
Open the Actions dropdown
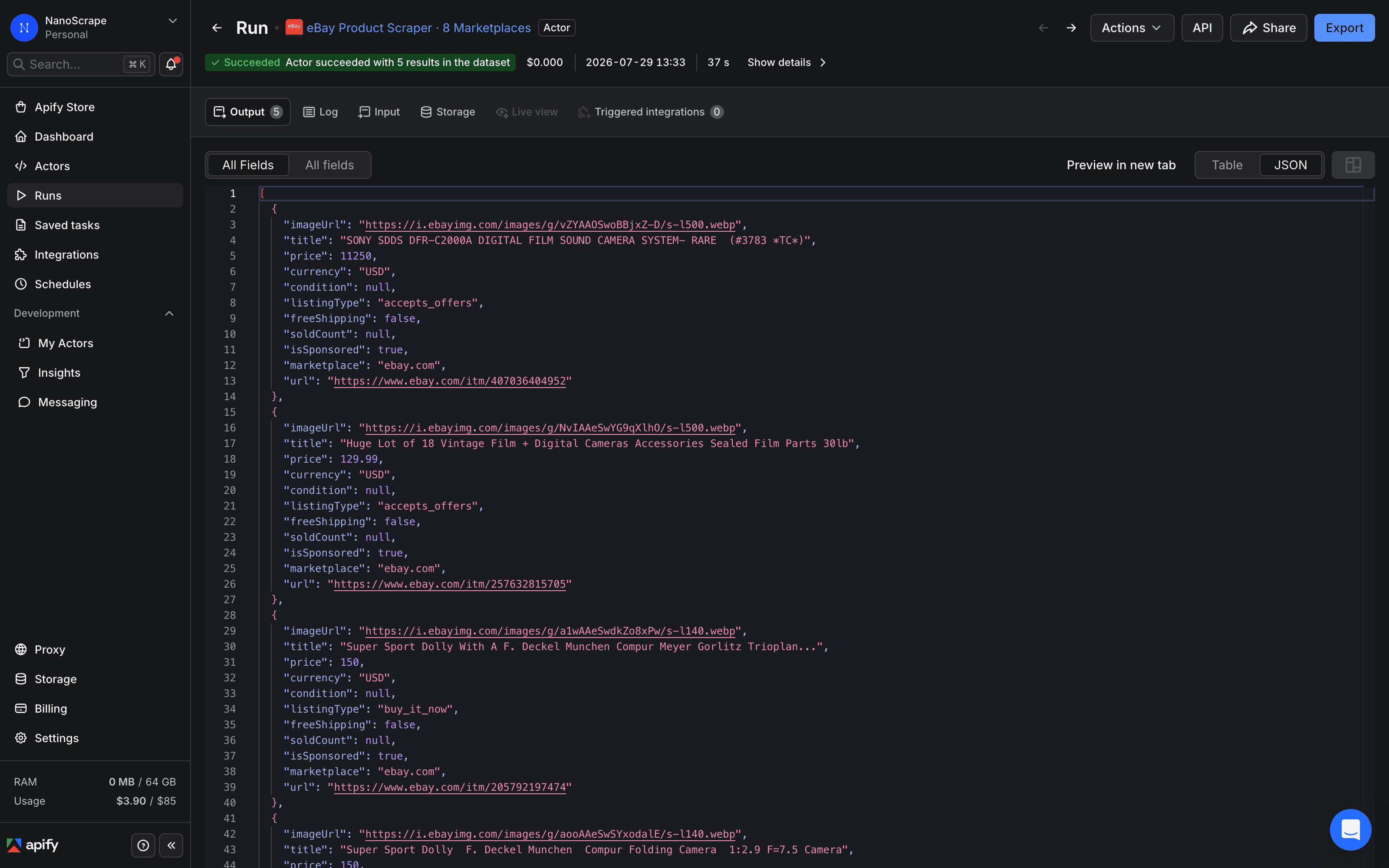[x=1132, y=27]
